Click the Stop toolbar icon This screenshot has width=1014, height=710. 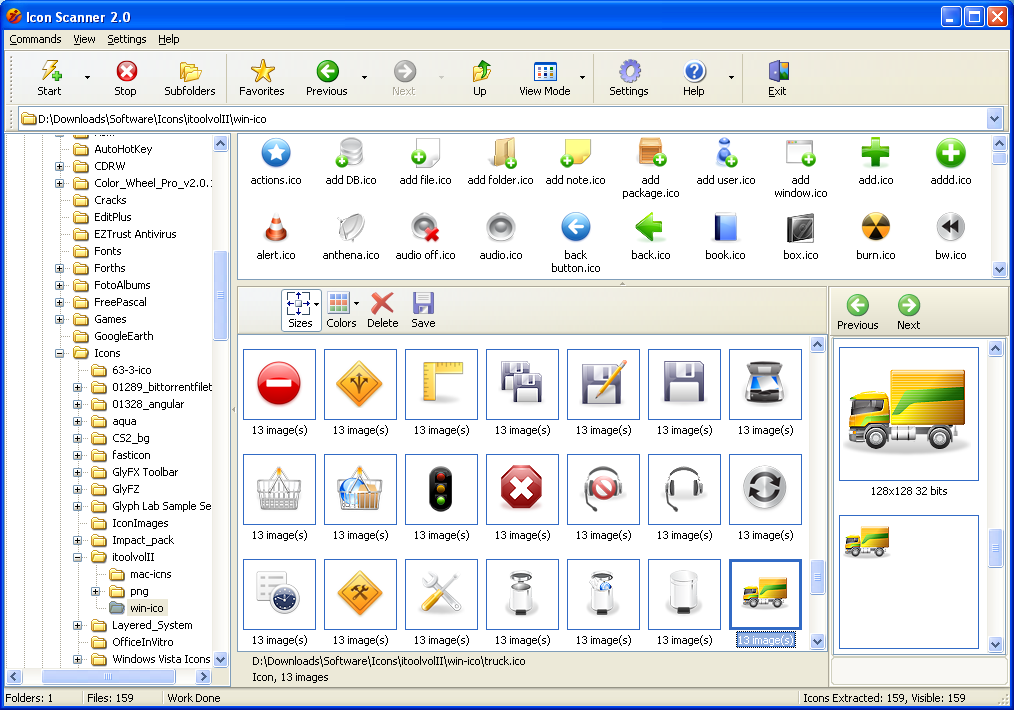(126, 73)
